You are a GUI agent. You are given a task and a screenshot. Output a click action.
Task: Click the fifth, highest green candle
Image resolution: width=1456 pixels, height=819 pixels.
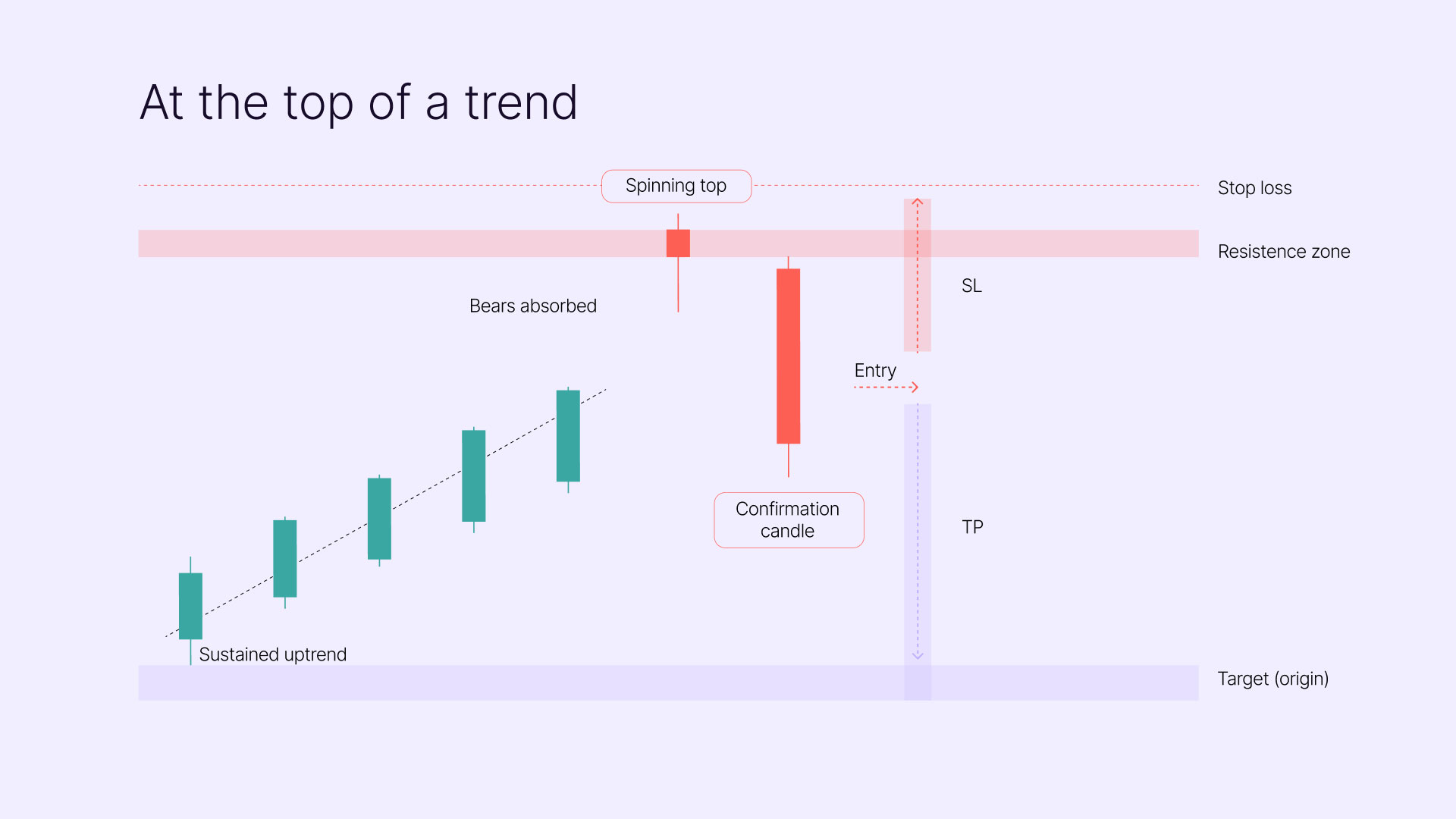point(568,435)
